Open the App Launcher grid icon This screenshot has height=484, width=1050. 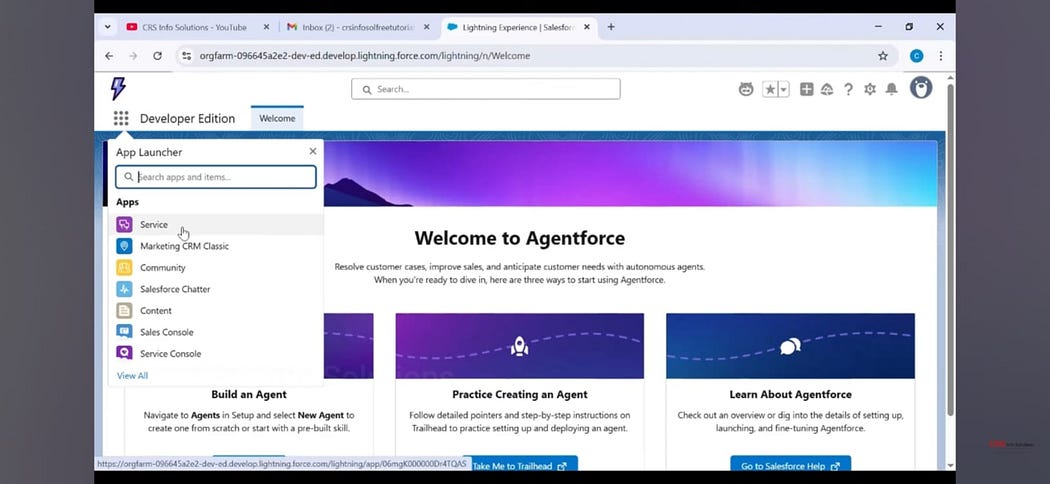tap(121, 118)
